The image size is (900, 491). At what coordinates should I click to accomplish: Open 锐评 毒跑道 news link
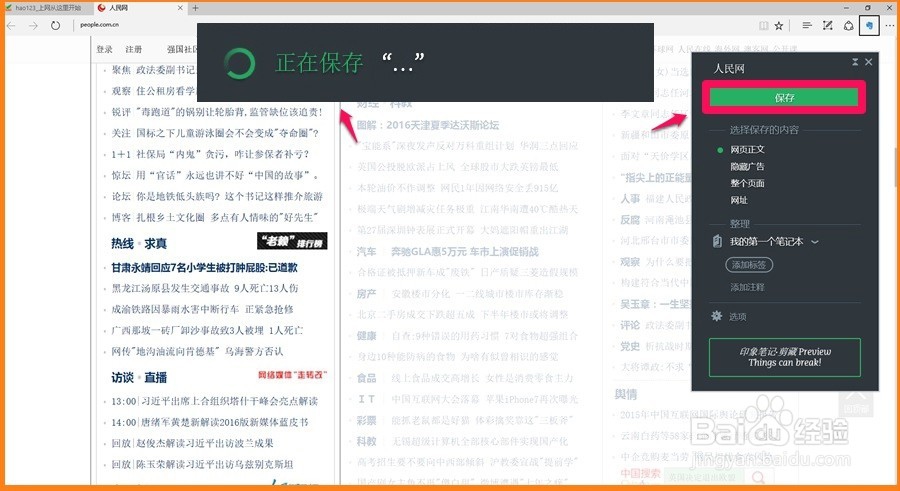216,112
